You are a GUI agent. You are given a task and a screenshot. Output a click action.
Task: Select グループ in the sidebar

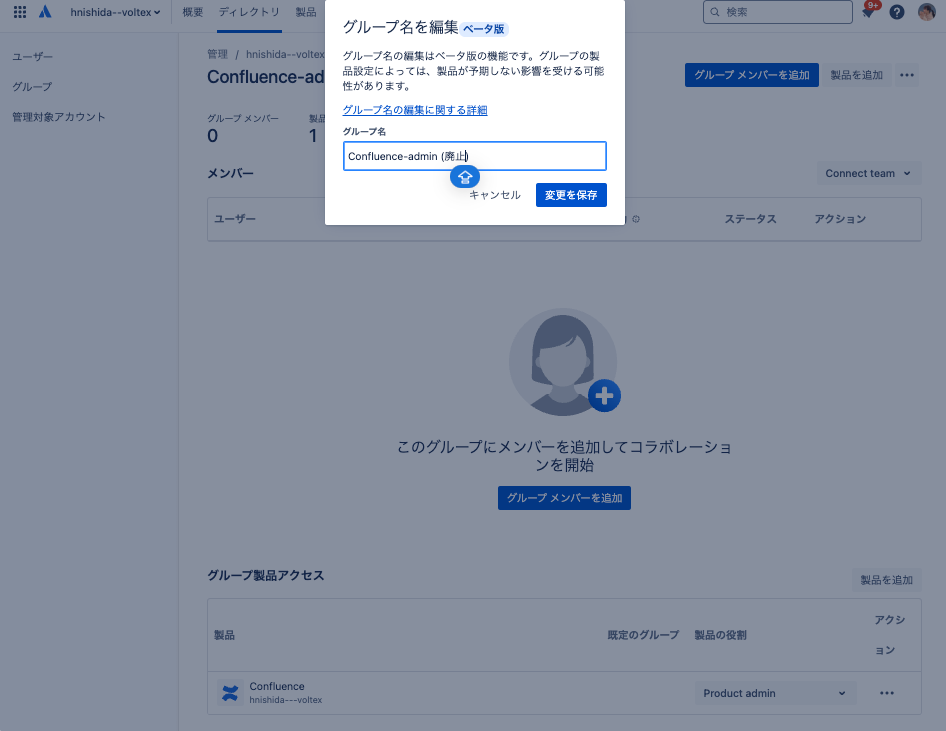click(33, 87)
